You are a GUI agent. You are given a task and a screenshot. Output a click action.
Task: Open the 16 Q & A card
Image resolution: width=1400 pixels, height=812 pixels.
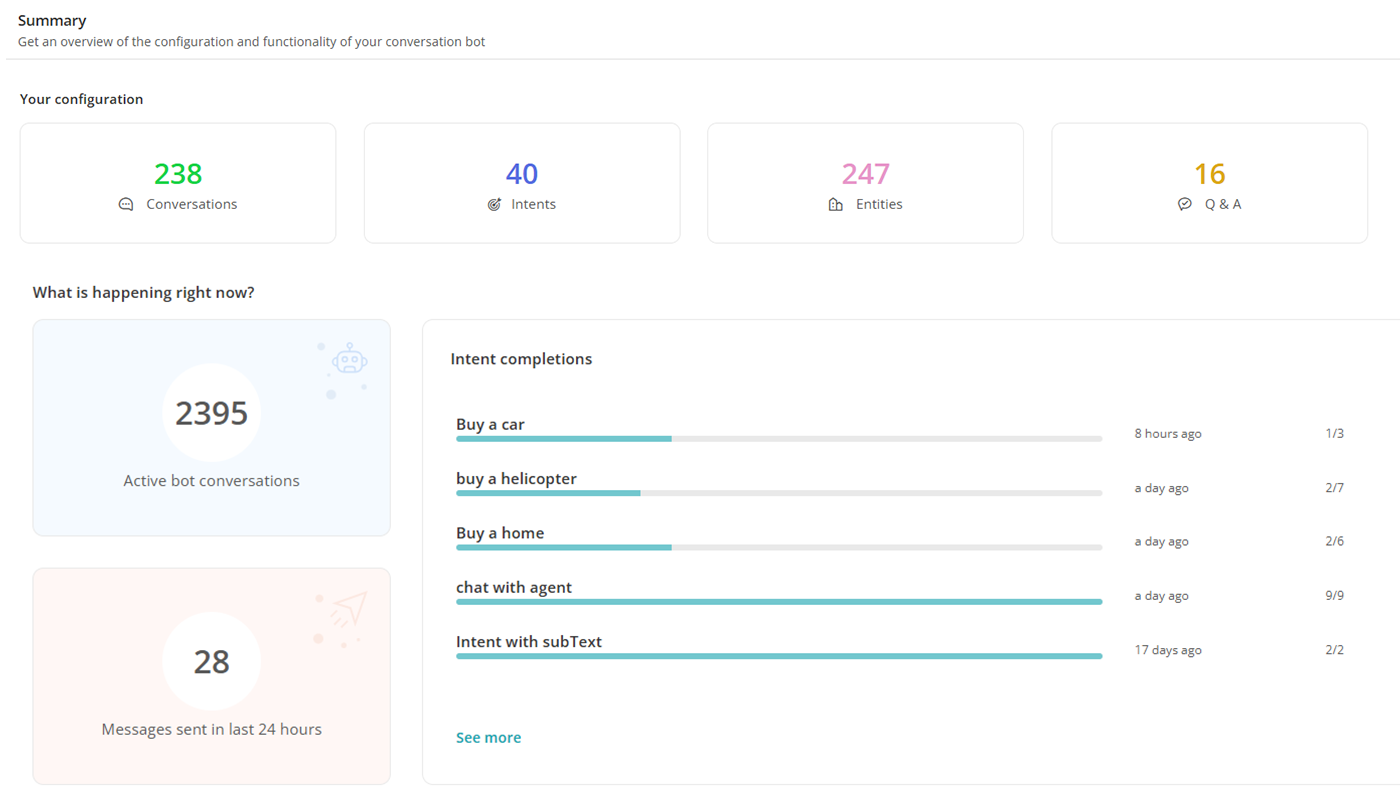(1209, 183)
